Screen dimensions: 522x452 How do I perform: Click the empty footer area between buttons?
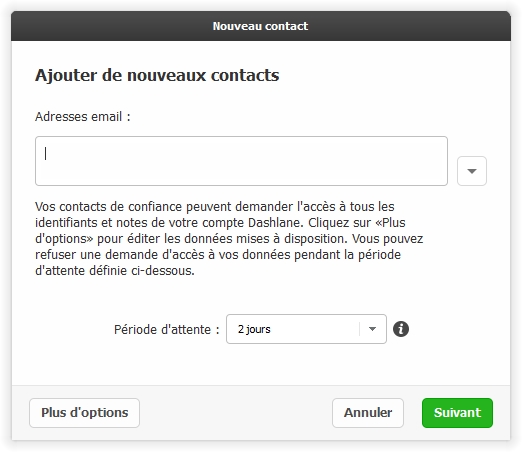(236, 413)
